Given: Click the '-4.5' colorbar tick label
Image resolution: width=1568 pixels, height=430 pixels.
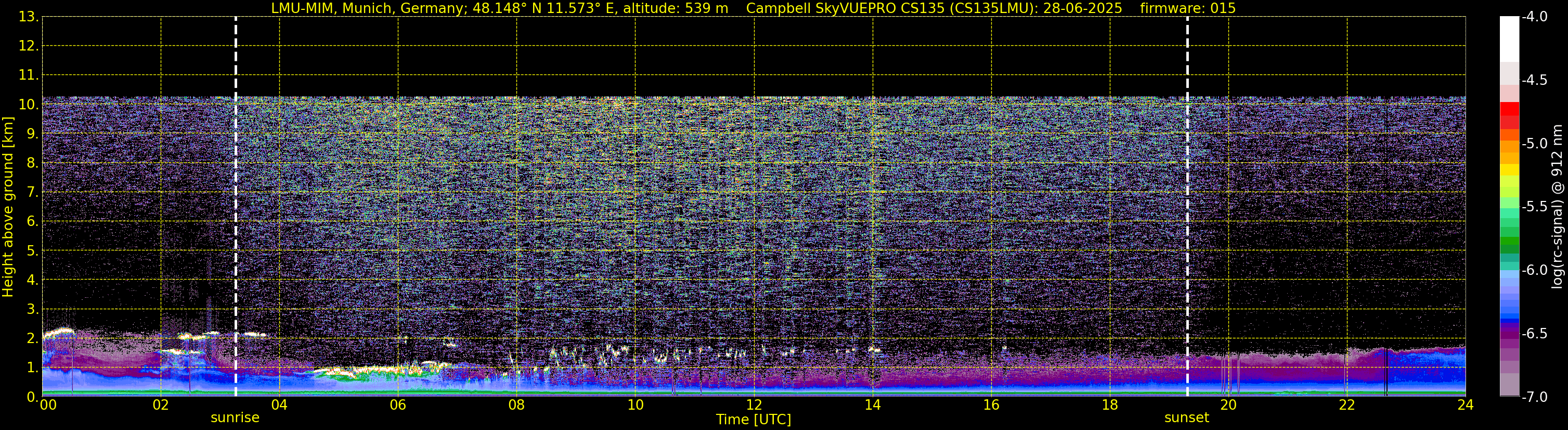Looking at the screenshot, I should click(1534, 80).
